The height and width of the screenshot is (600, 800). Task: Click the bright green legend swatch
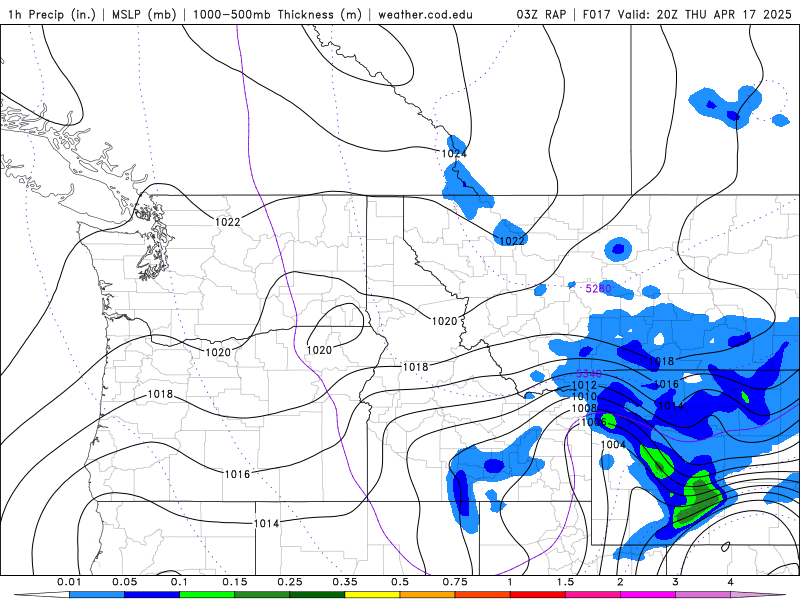point(207,595)
